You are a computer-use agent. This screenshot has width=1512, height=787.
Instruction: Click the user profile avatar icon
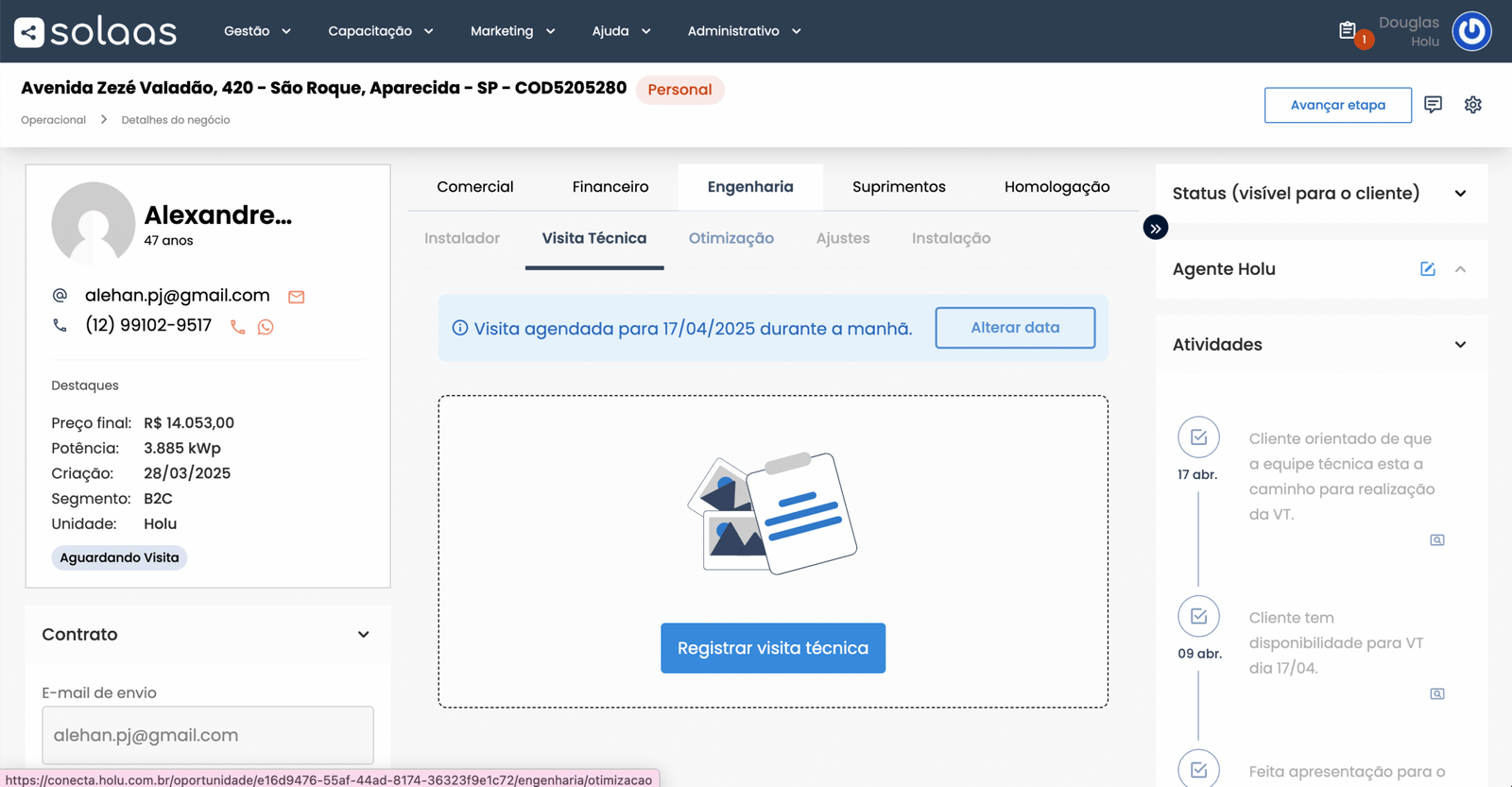point(1471,31)
